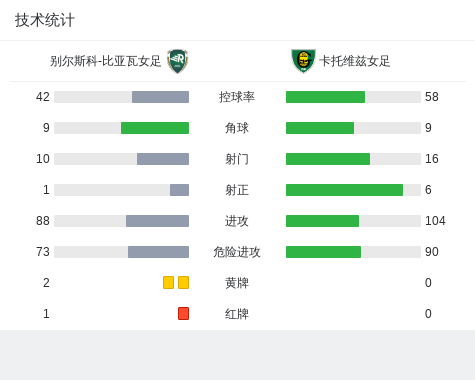Click the right 控球率 green bar showing 58
This screenshot has width=475, height=380.
(x=353, y=97)
